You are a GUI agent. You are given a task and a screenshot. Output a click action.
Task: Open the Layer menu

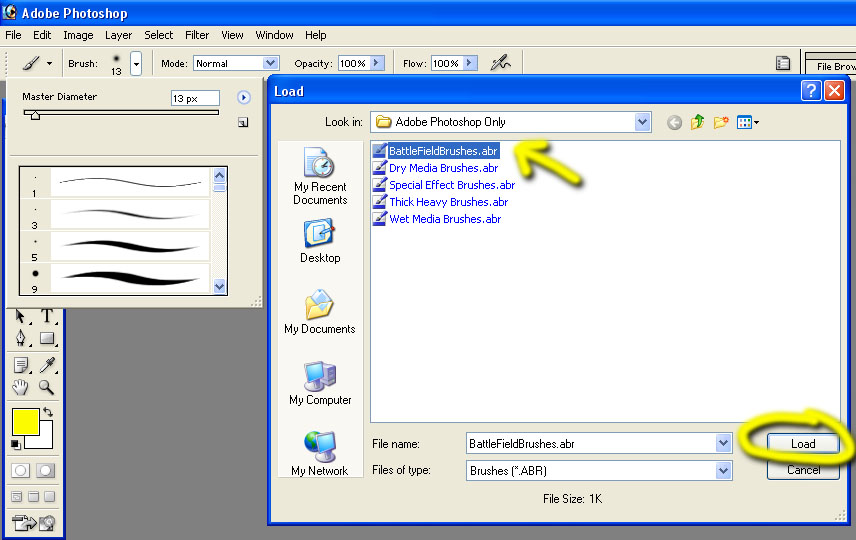click(118, 35)
